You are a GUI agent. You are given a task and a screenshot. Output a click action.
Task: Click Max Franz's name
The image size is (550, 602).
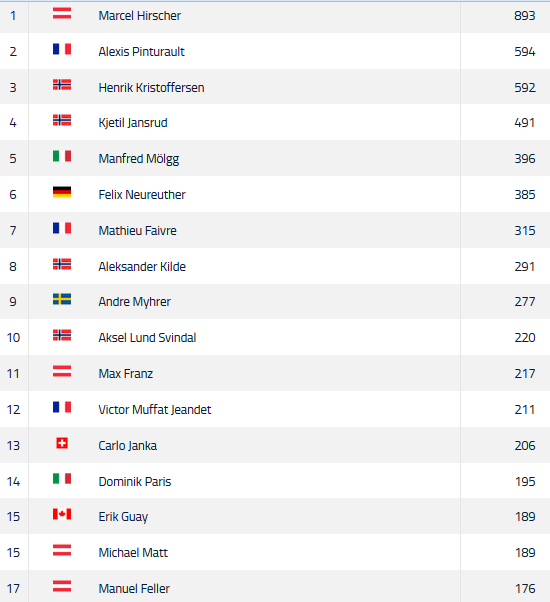click(126, 374)
